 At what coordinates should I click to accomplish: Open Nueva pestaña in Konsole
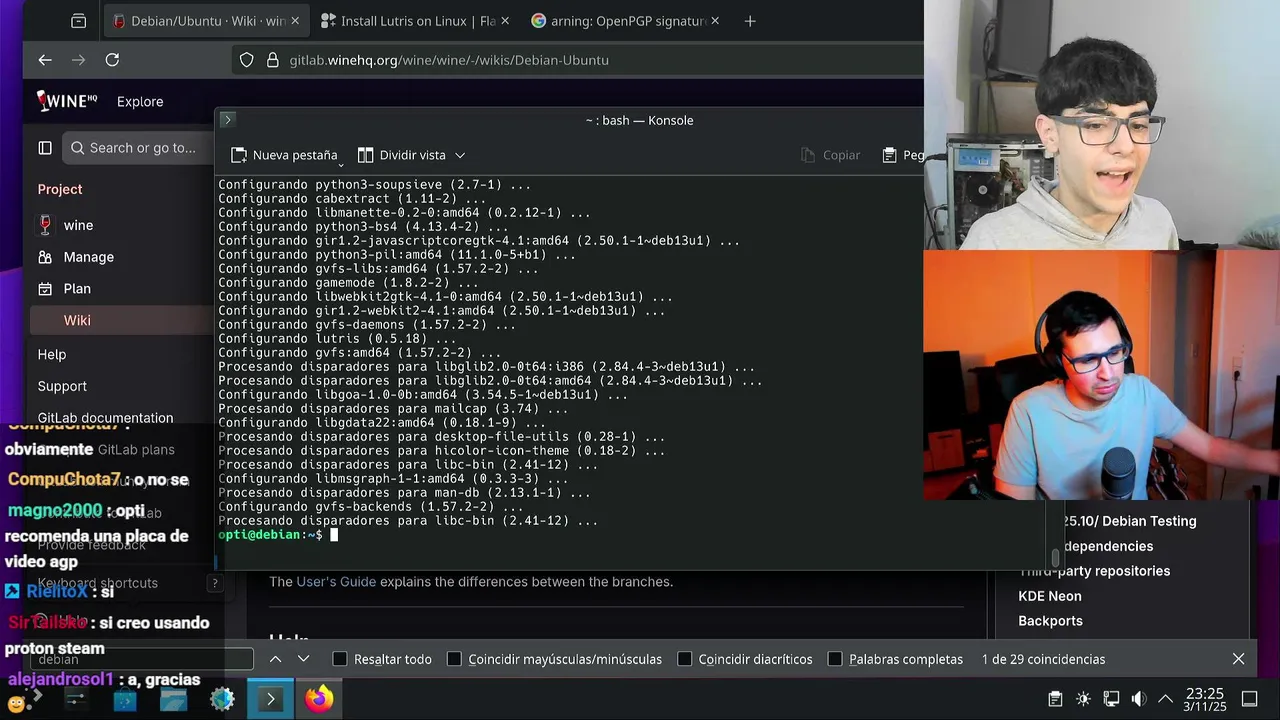click(x=284, y=155)
